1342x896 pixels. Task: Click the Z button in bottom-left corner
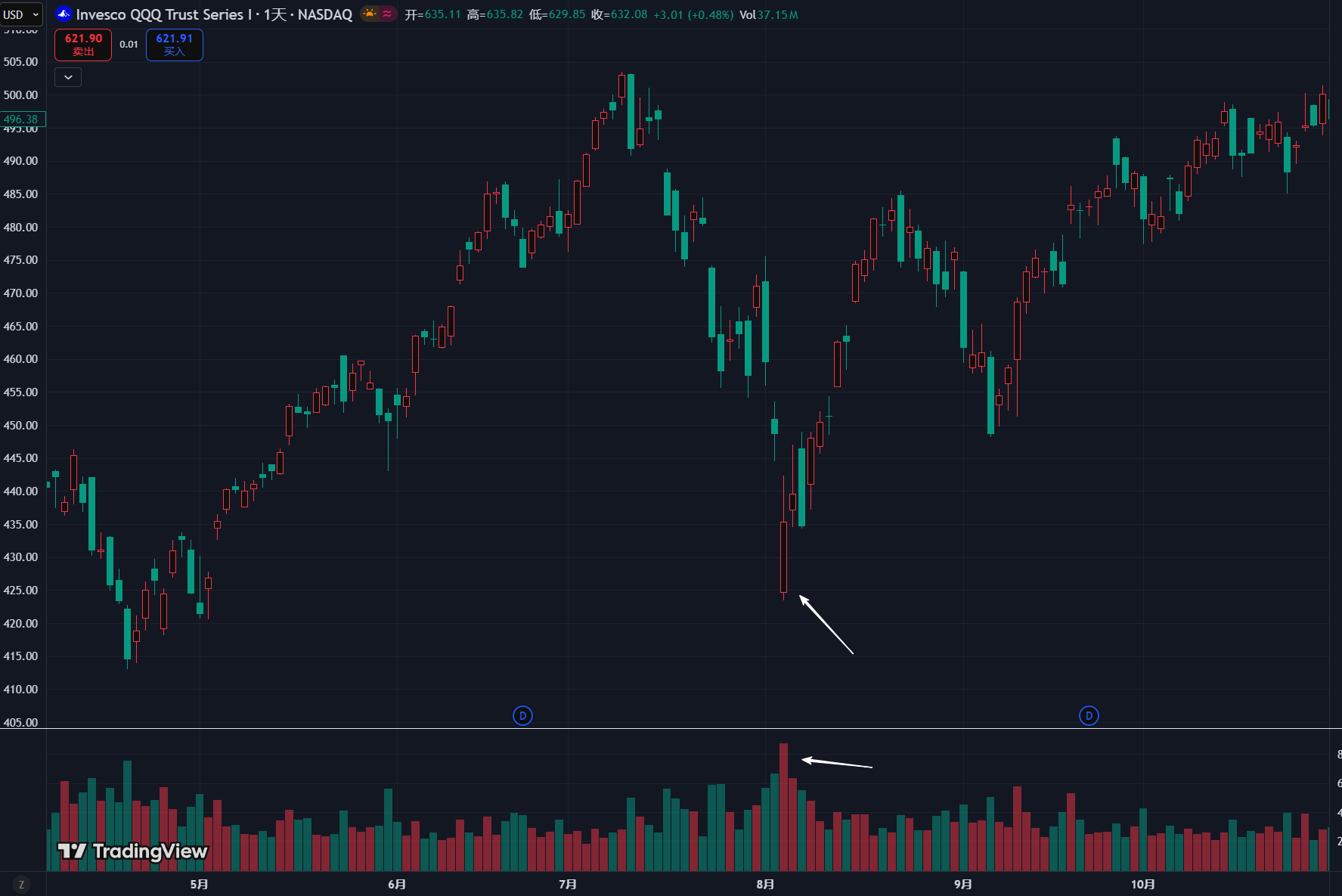[x=21, y=884]
